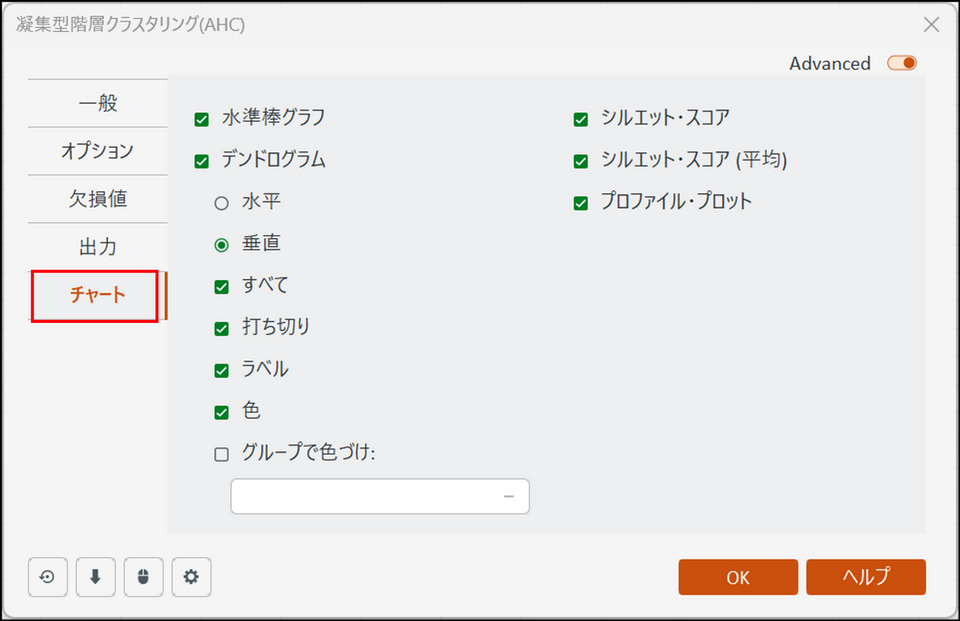Switch to the オプション tab
The height and width of the screenshot is (621, 960).
pyautogui.click(x=98, y=151)
